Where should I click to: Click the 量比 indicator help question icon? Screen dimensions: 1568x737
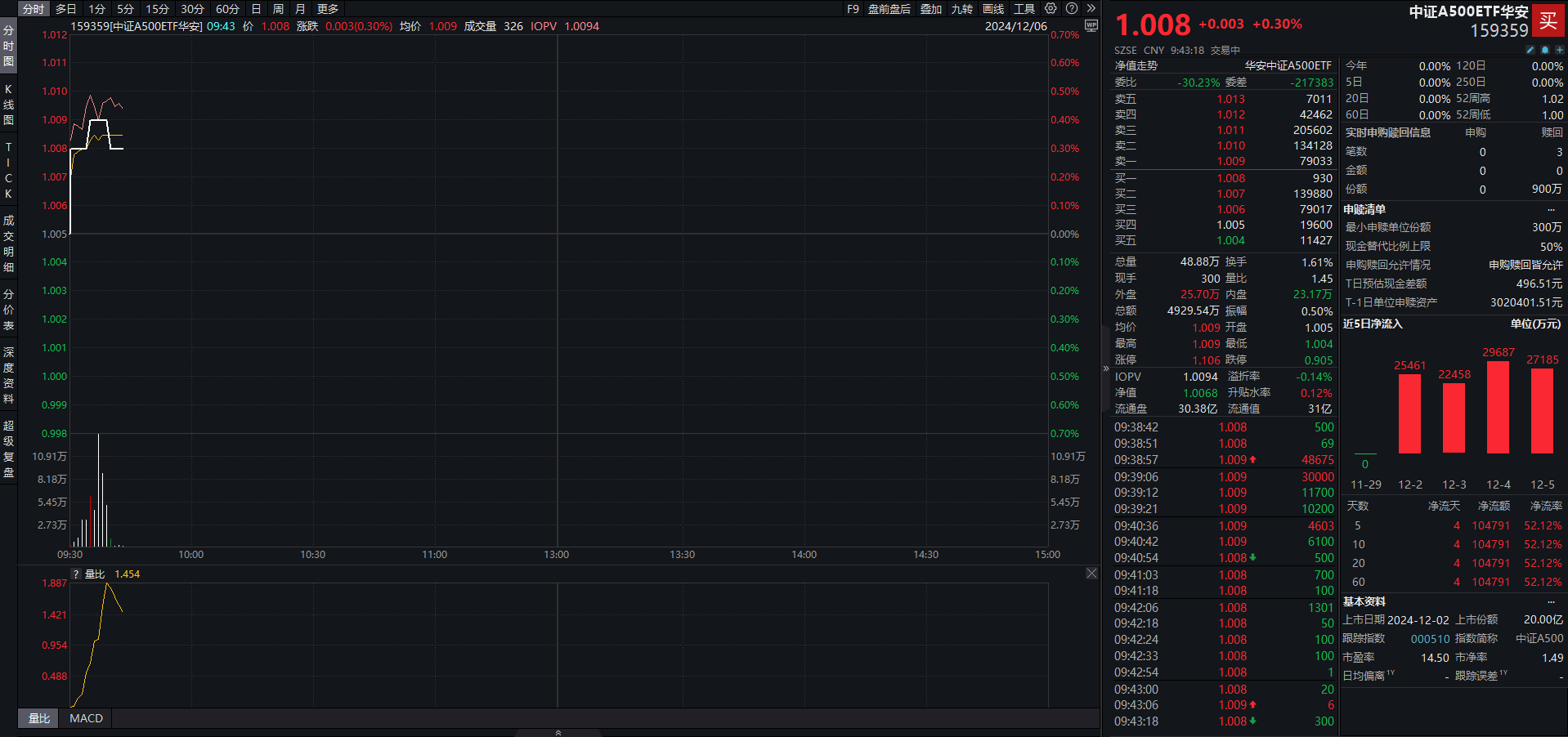point(76,574)
